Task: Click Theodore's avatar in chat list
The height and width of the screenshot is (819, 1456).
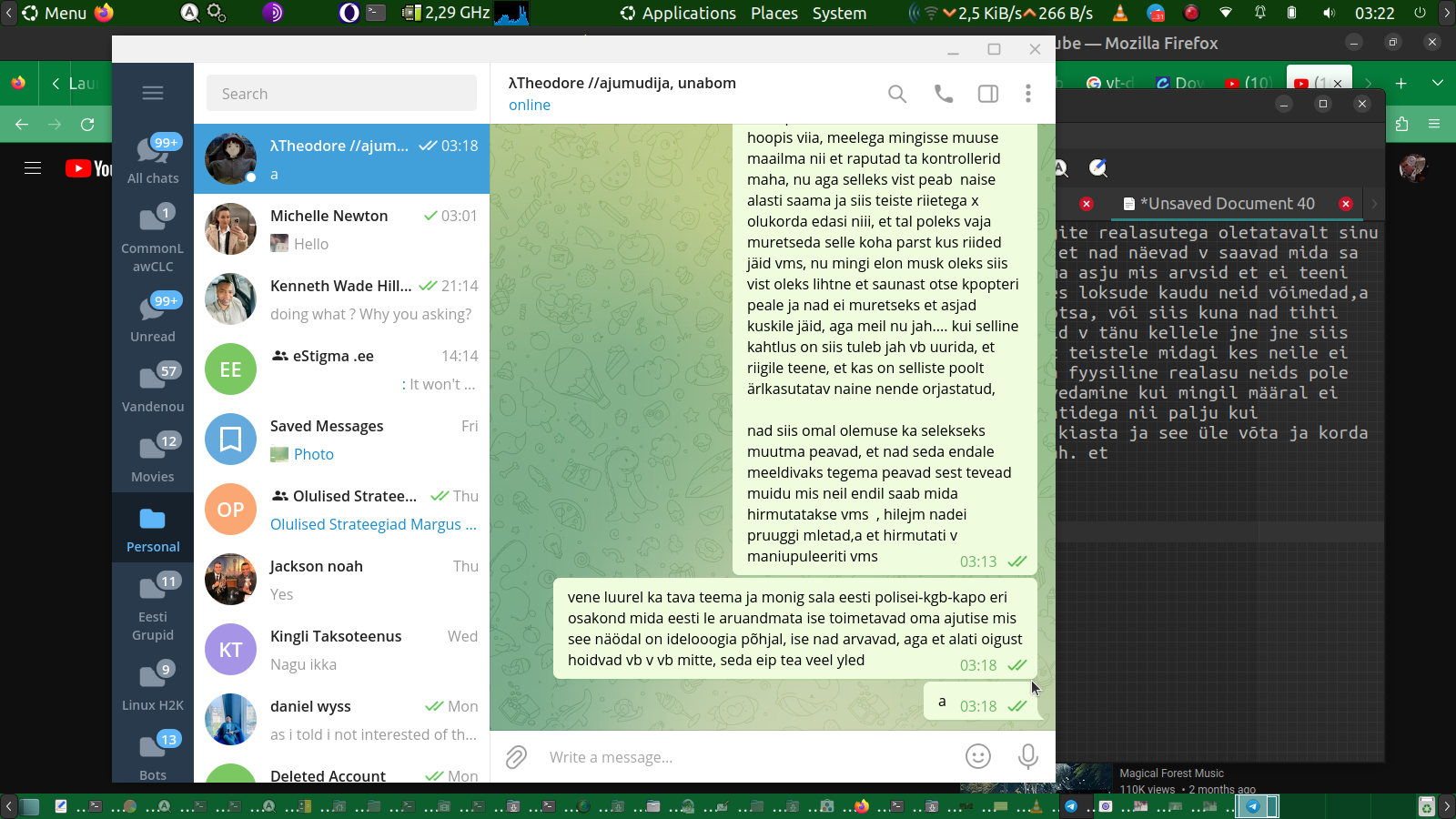Action: tap(231, 159)
